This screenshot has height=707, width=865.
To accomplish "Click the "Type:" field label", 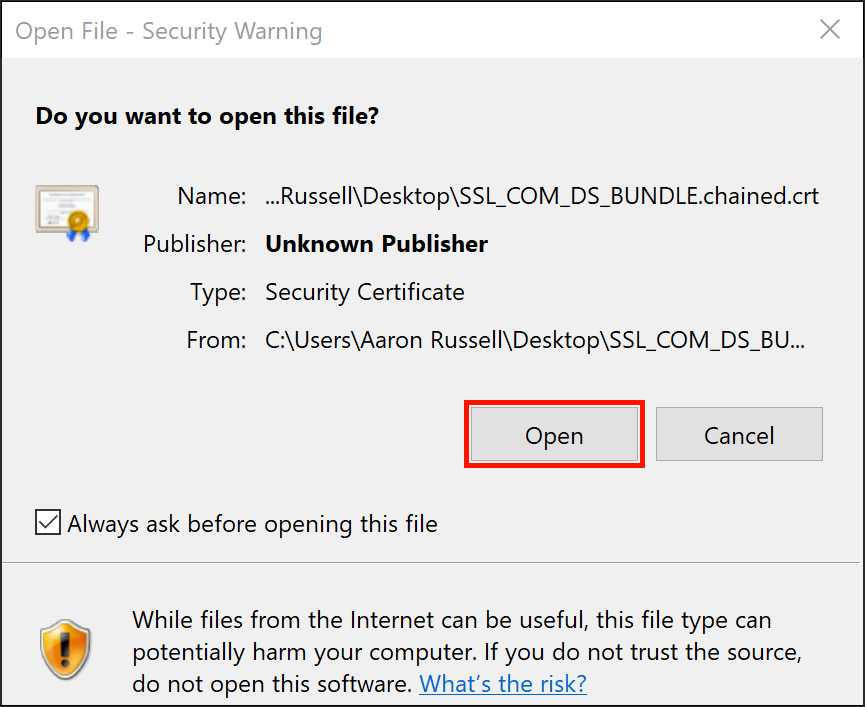I will tap(218, 292).
